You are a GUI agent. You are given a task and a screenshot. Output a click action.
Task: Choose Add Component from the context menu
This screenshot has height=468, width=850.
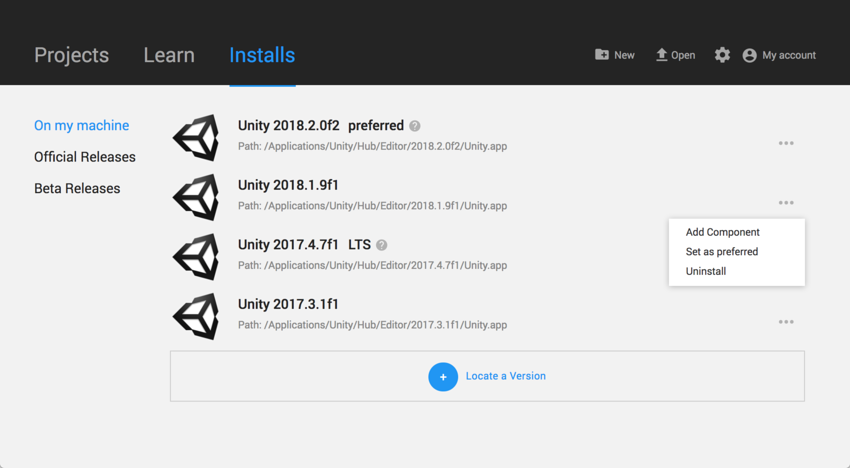[722, 232]
